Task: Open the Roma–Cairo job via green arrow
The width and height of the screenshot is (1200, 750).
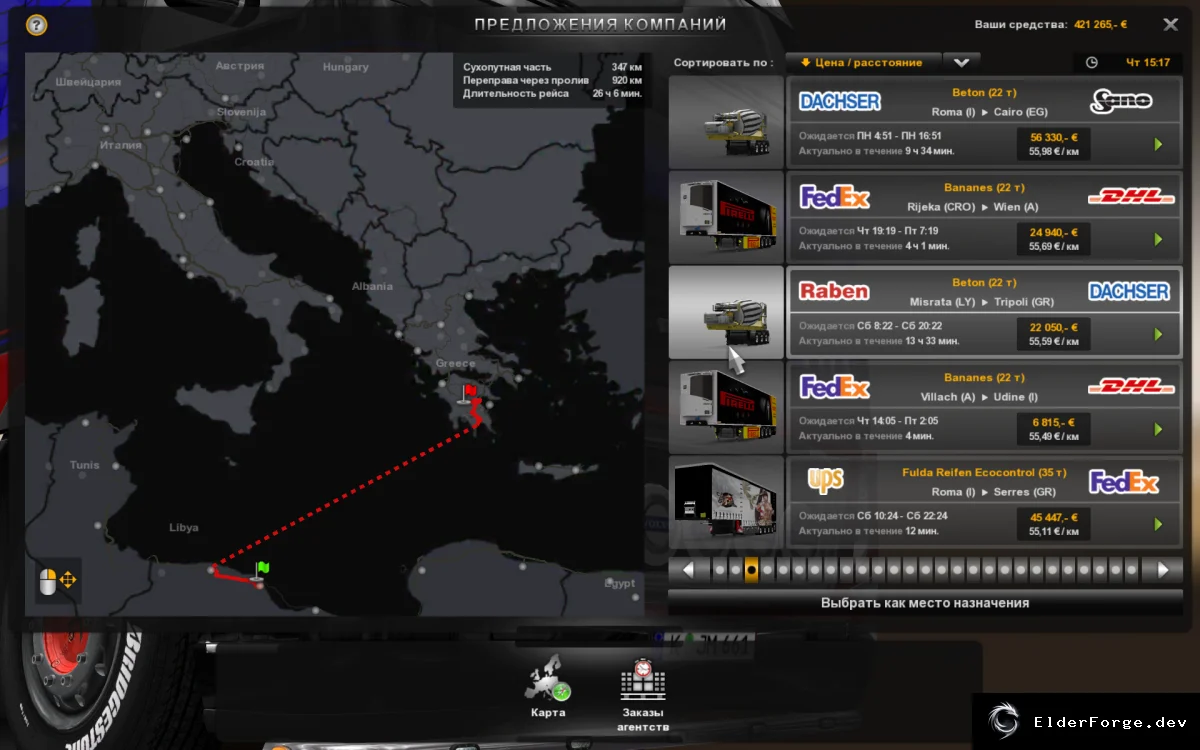Action: (x=1158, y=144)
